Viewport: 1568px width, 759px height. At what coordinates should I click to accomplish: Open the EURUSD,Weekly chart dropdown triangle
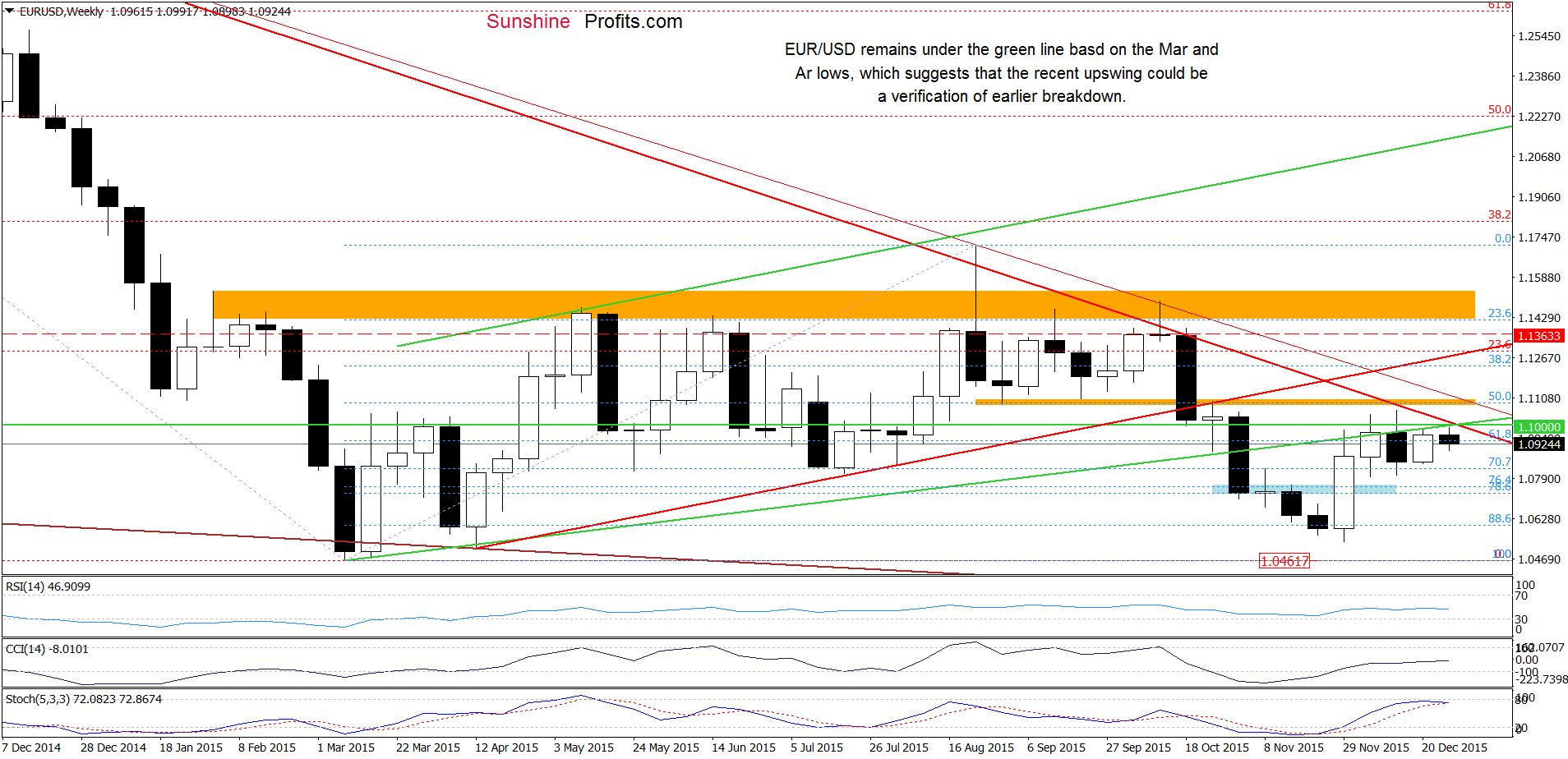[10, 11]
